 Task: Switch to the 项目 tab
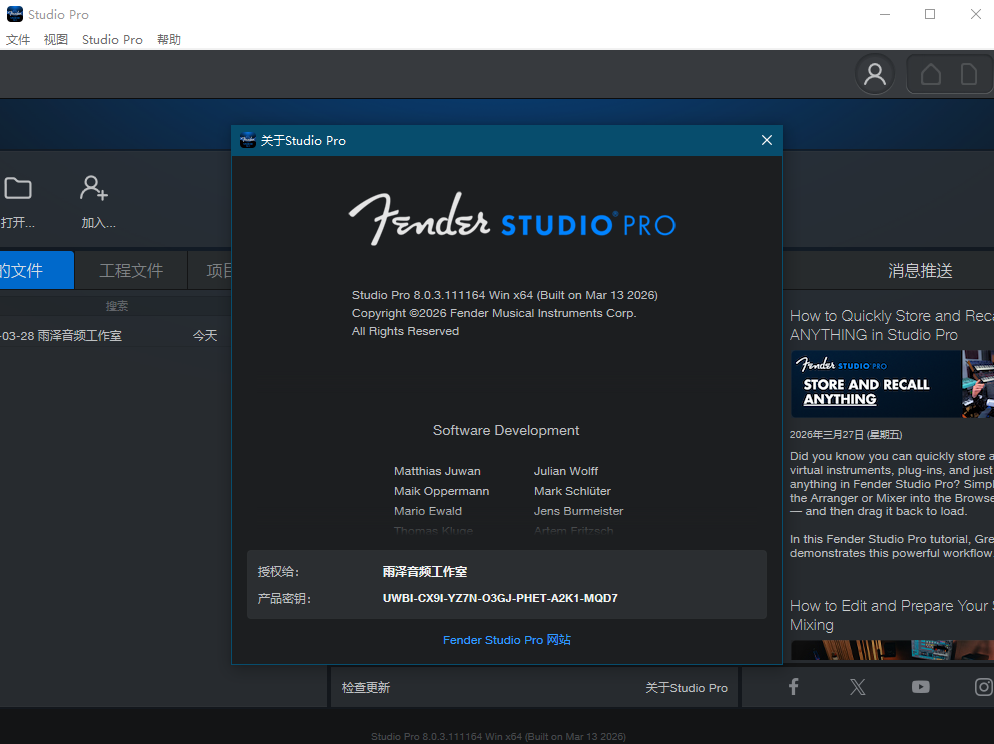(x=219, y=270)
